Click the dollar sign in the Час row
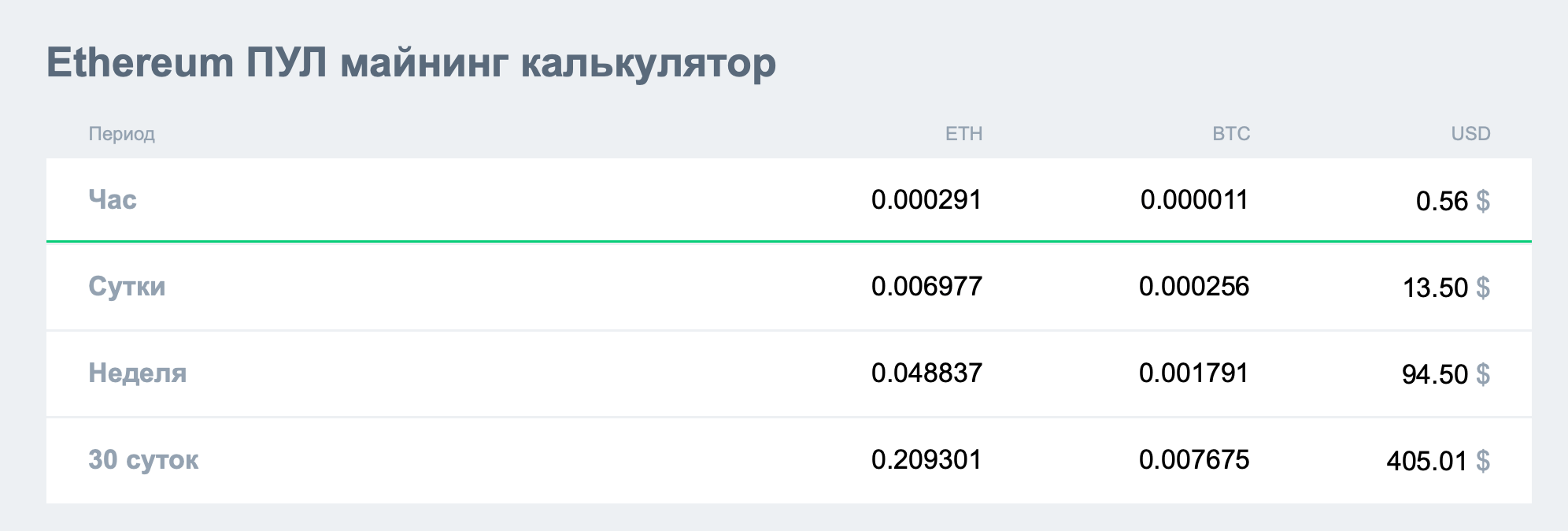Image resolution: width=1568 pixels, height=531 pixels. [x=1482, y=201]
